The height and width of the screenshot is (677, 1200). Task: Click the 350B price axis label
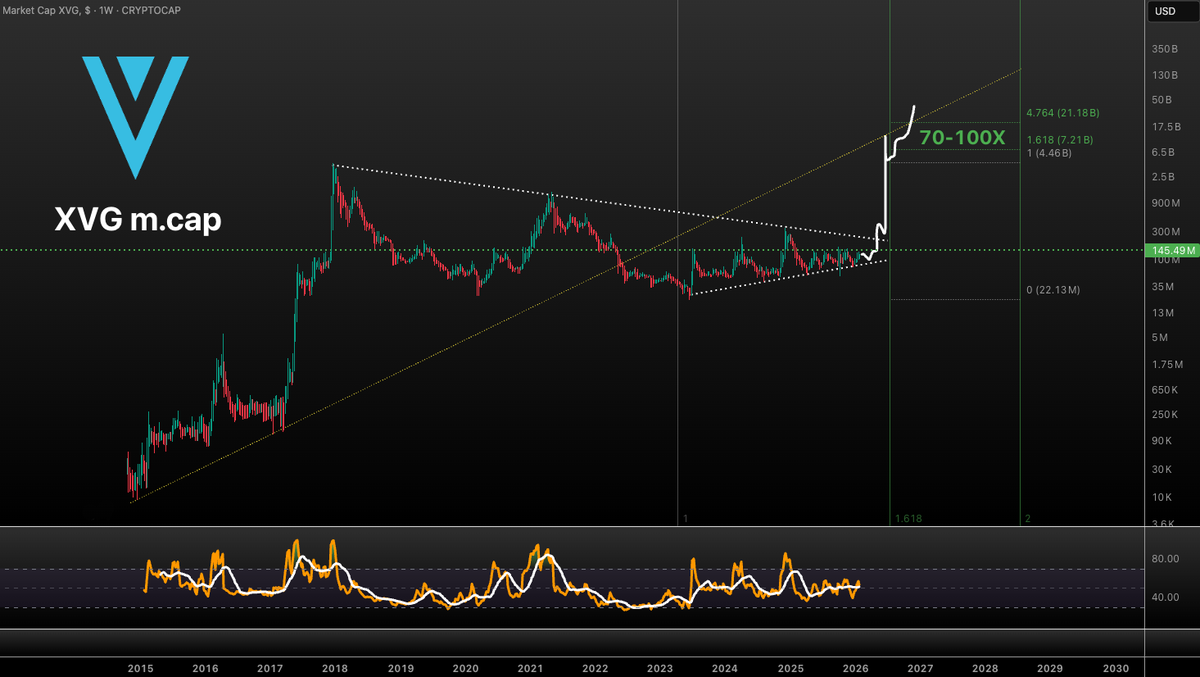tap(1165, 48)
